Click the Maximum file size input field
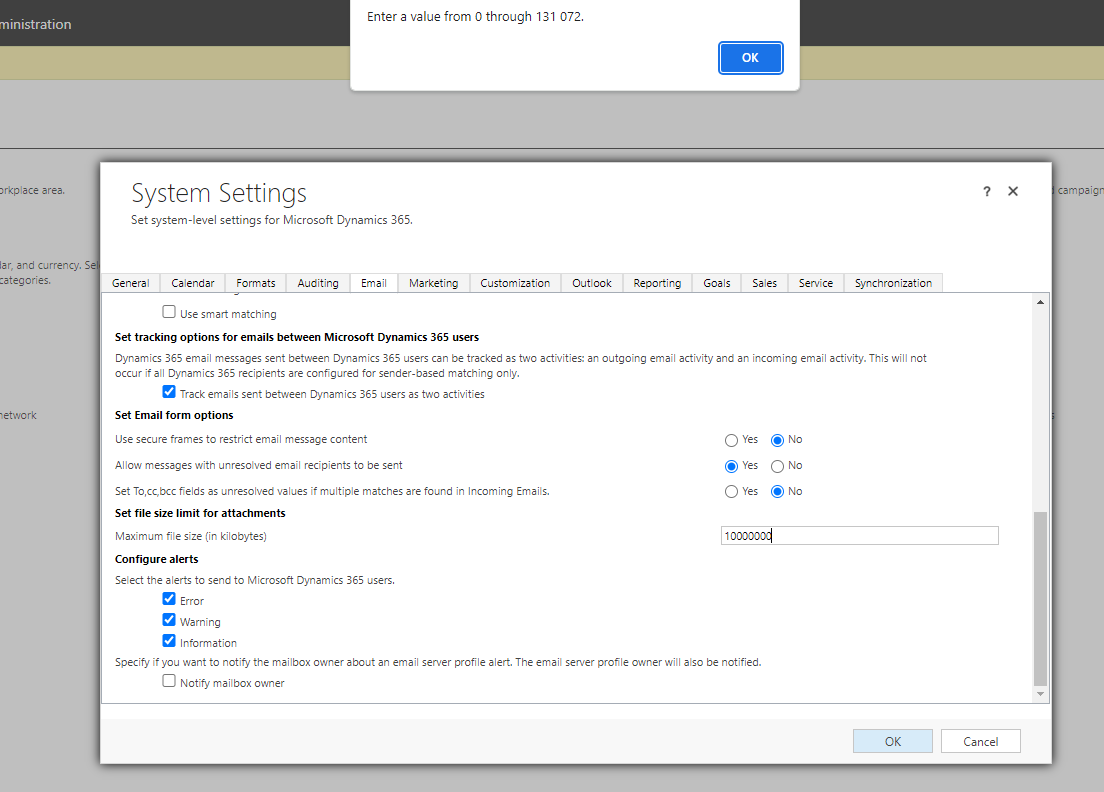 [x=859, y=536]
